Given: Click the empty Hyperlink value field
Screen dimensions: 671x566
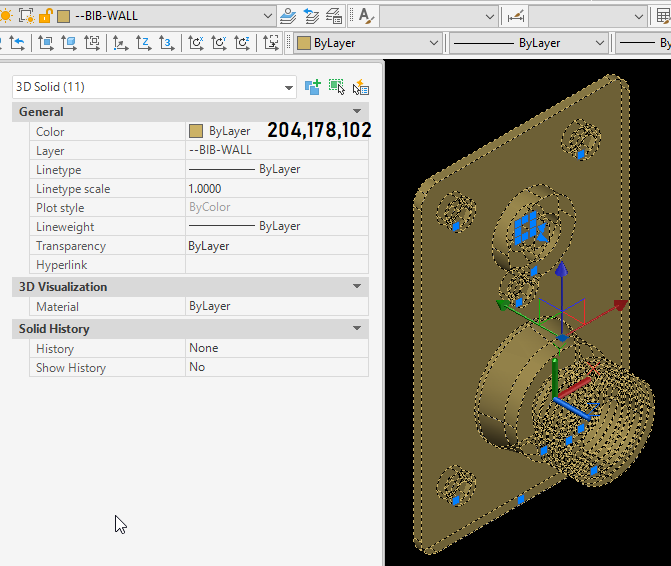Looking at the screenshot, I should coord(277,265).
